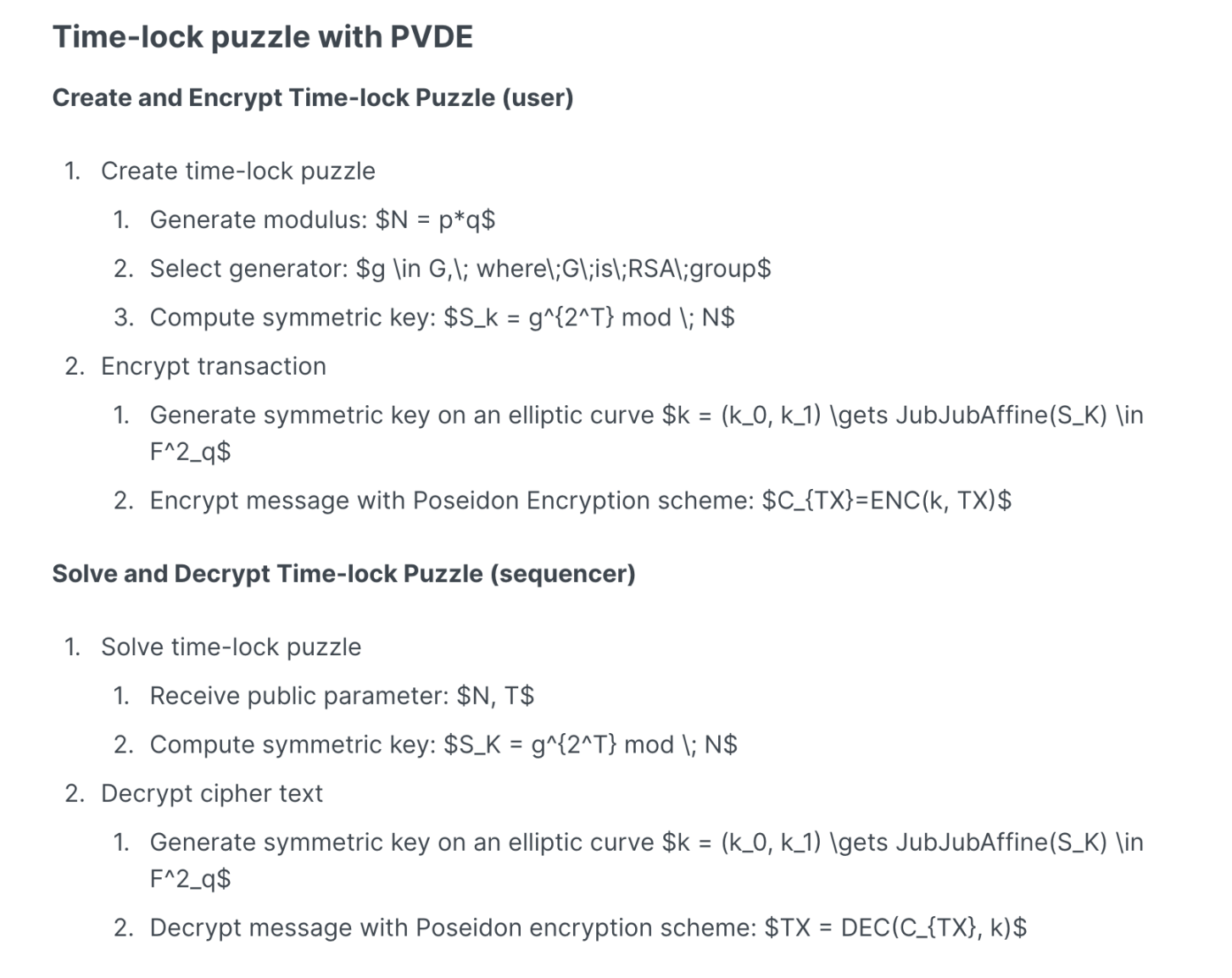Click 'Encrypt message with Poseidon Encryption scheme' text
1232x978 pixels.
[x=451, y=501]
